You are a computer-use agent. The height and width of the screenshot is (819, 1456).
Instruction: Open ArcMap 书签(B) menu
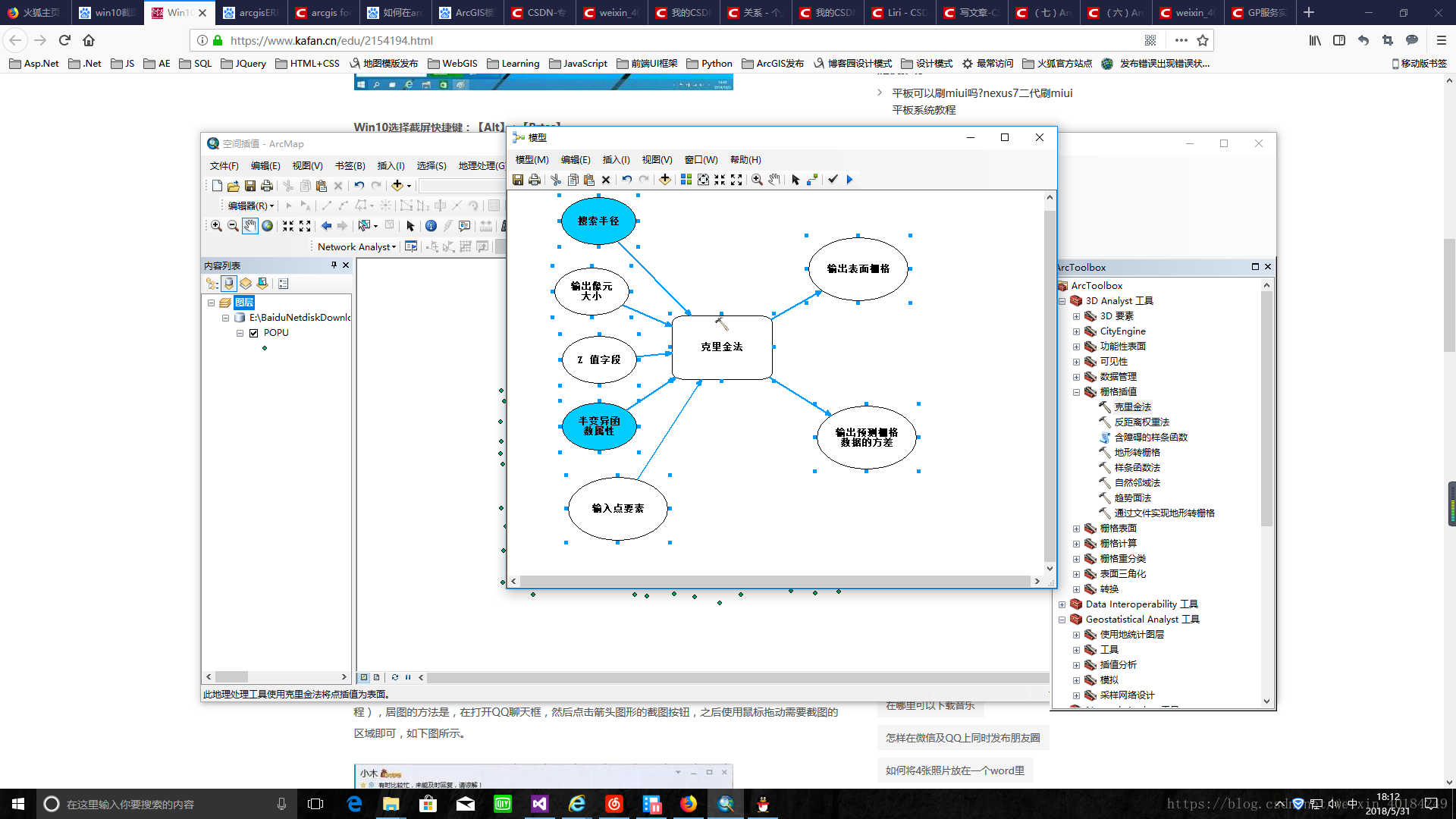[x=350, y=166]
